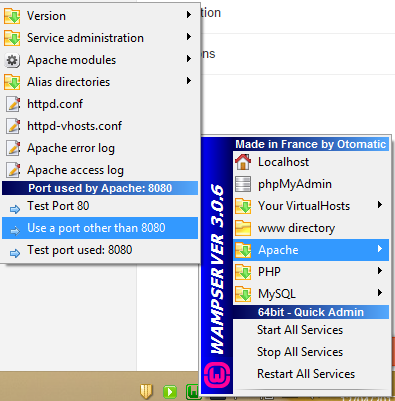This screenshot has height=401, width=395.
Task: Open httpd.conf from Apache menu
Action: coord(100,104)
